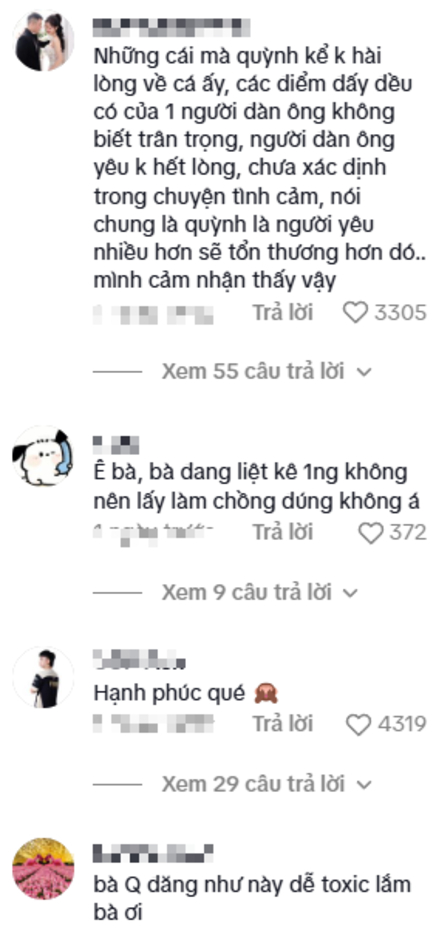The height and width of the screenshot is (940, 436).
Task: Expand 'Xem 55 câu trả lời' replies
Action: (x=252, y=372)
